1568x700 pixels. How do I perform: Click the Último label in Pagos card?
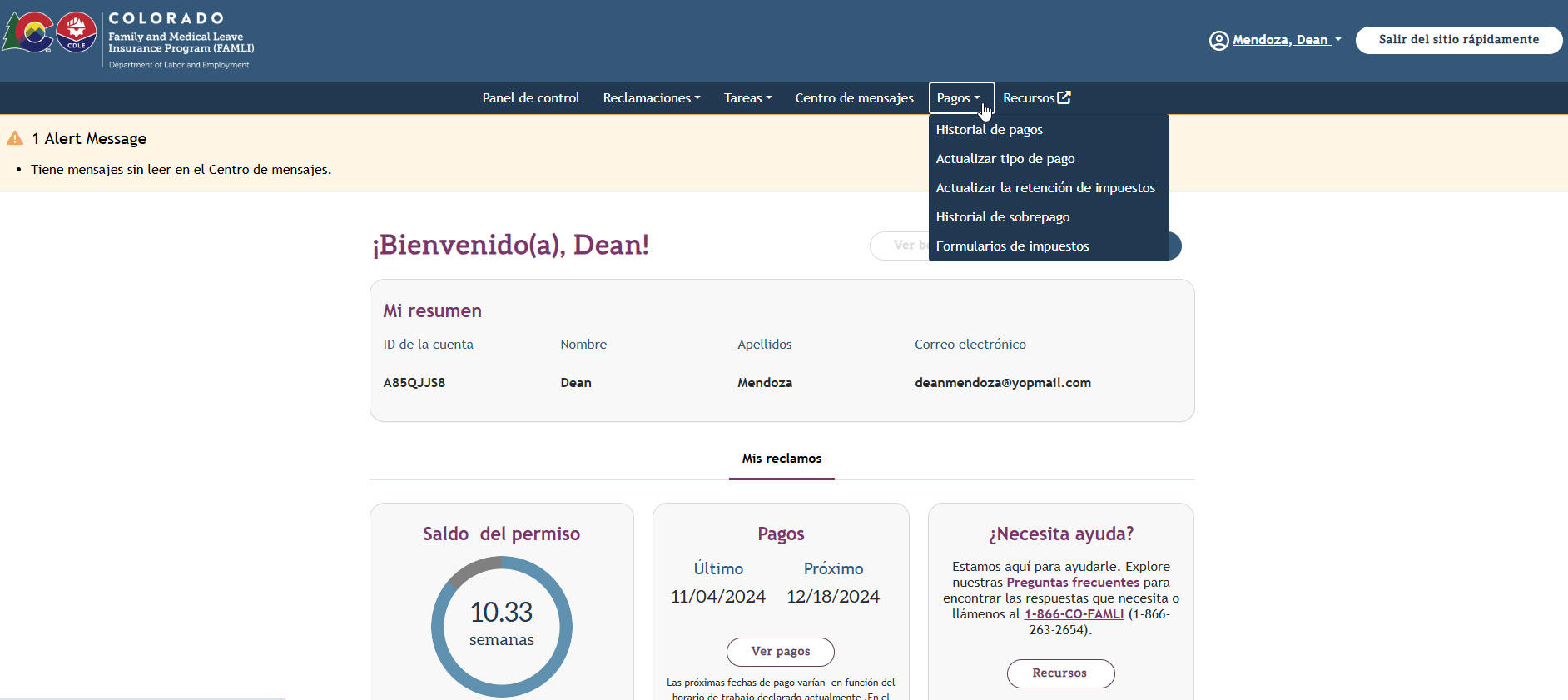(x=718, y=569)
